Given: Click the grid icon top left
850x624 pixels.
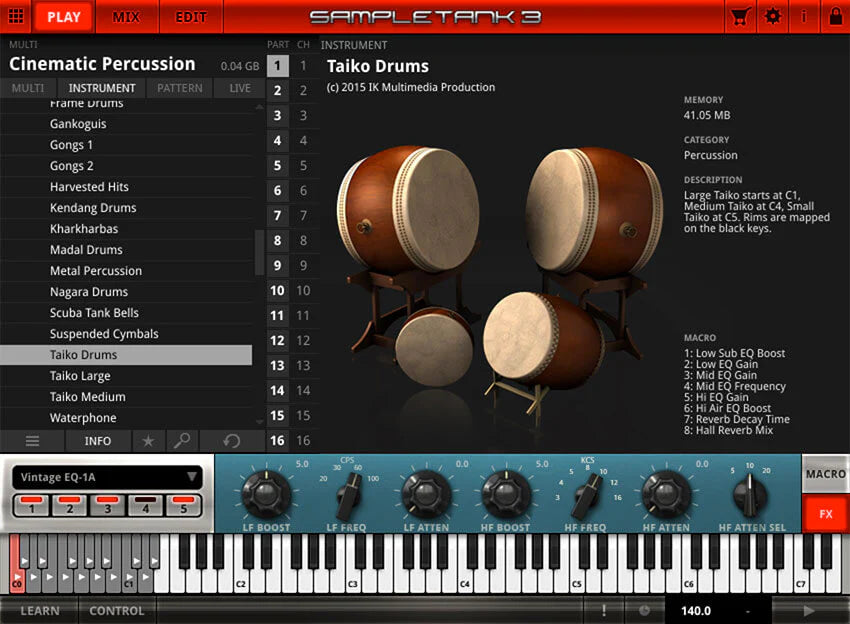Looking at the screenshot, I should click(x=14, y=16).
